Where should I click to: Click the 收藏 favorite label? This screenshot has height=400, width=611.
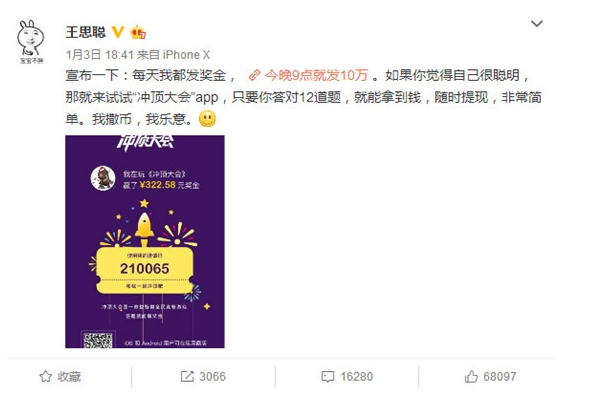69,377
